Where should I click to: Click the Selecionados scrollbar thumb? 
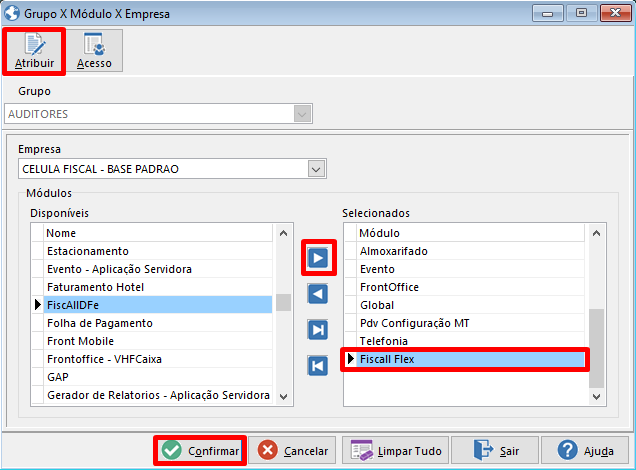point(596,348)
